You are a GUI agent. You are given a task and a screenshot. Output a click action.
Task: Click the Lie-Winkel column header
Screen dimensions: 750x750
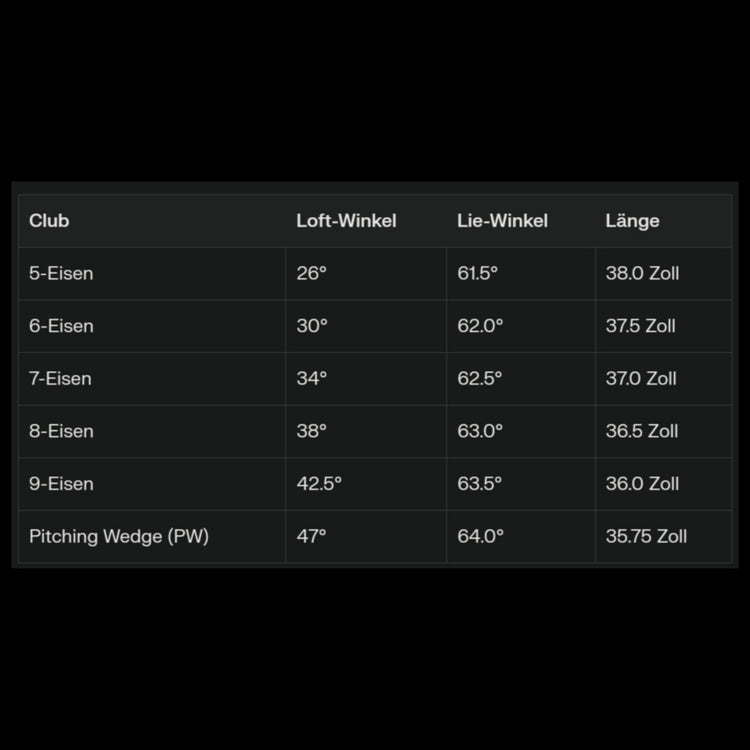(502, 221)
